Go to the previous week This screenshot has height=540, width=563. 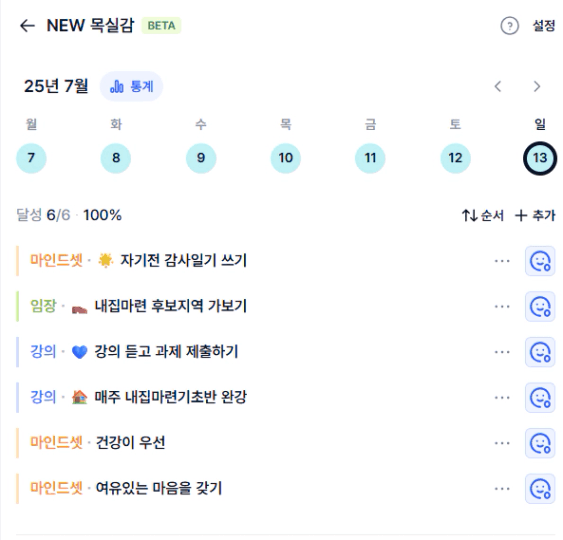coord(498,87)
